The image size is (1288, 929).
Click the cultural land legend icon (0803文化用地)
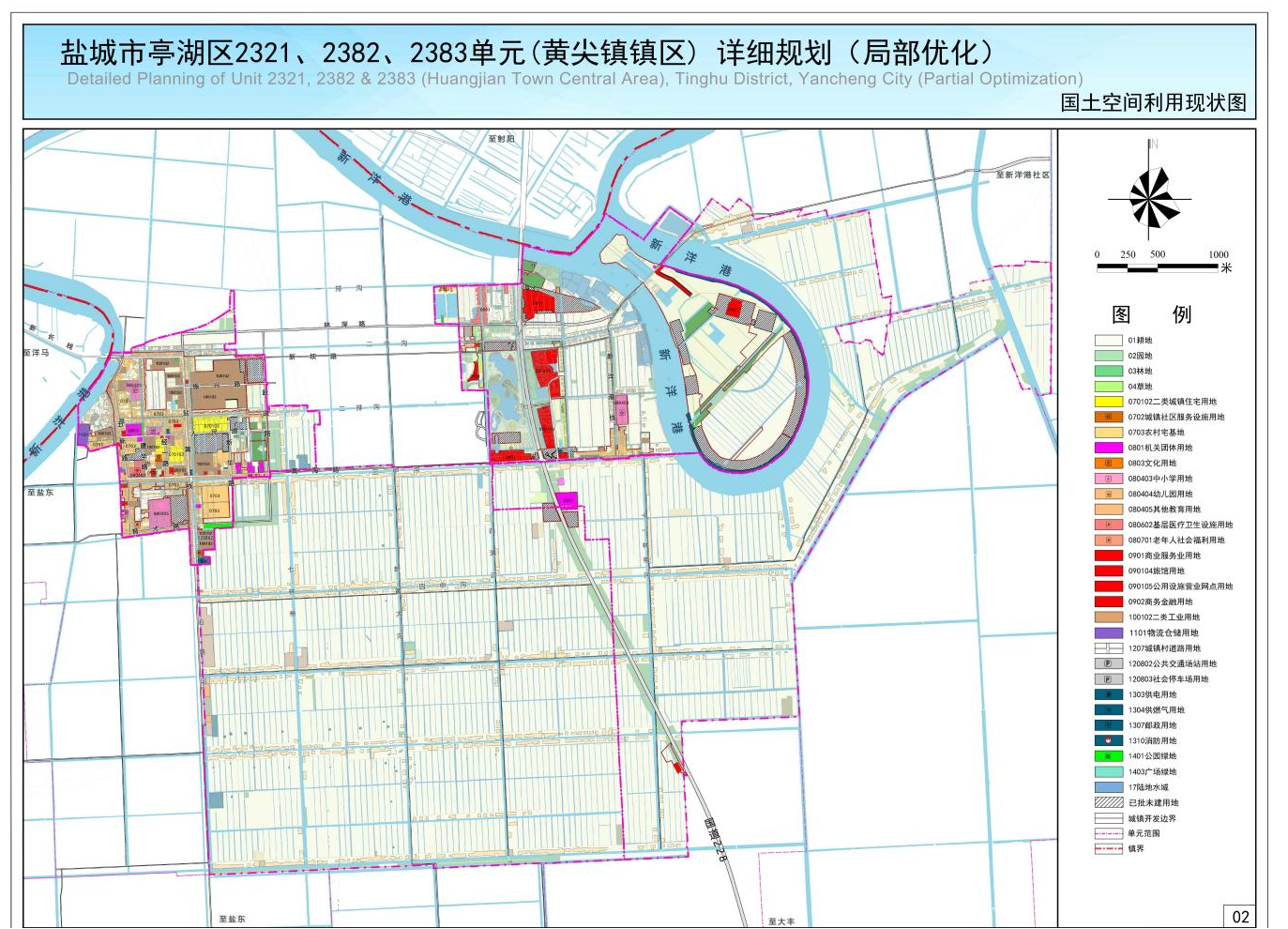click(x=1108, y=464)
